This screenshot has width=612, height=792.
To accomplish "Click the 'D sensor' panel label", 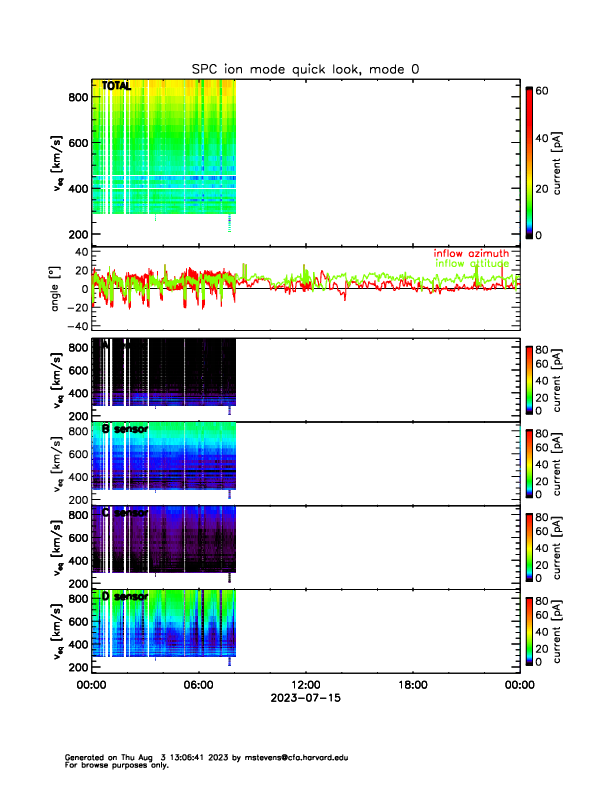I will pyautogui.click(x=125, y=597).
